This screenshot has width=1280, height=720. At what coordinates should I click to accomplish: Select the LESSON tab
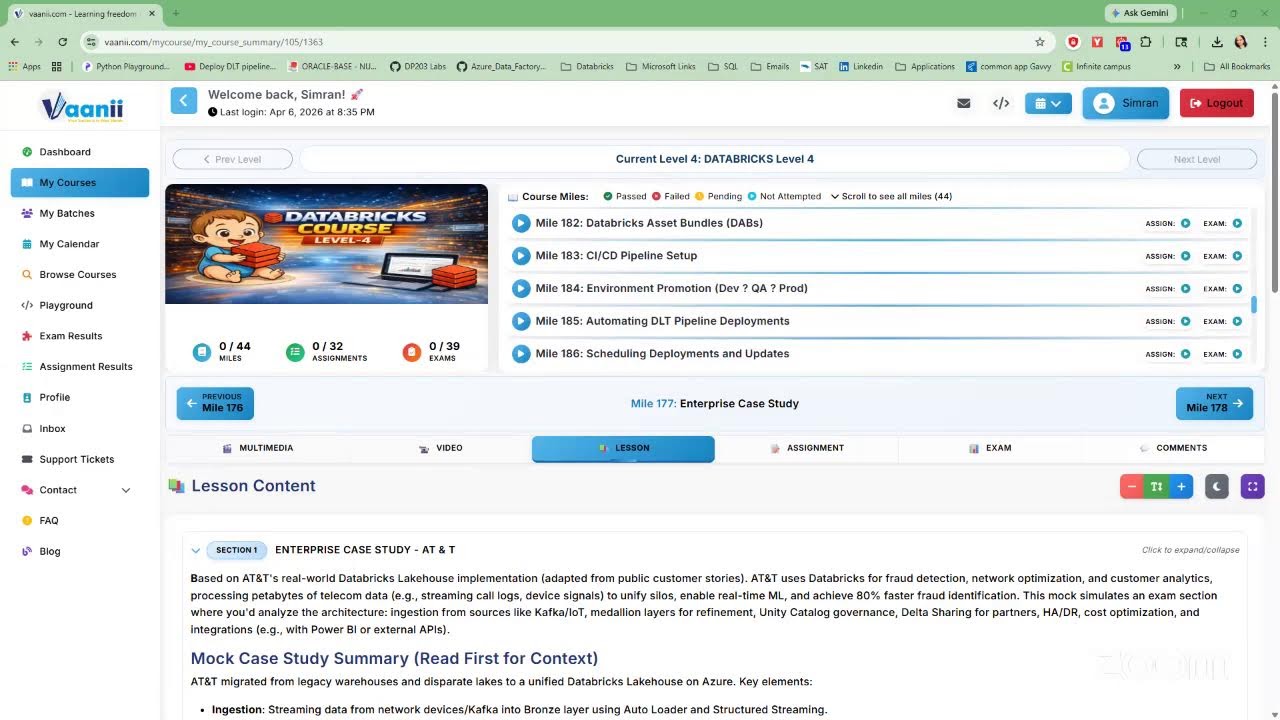click(623, 448)
